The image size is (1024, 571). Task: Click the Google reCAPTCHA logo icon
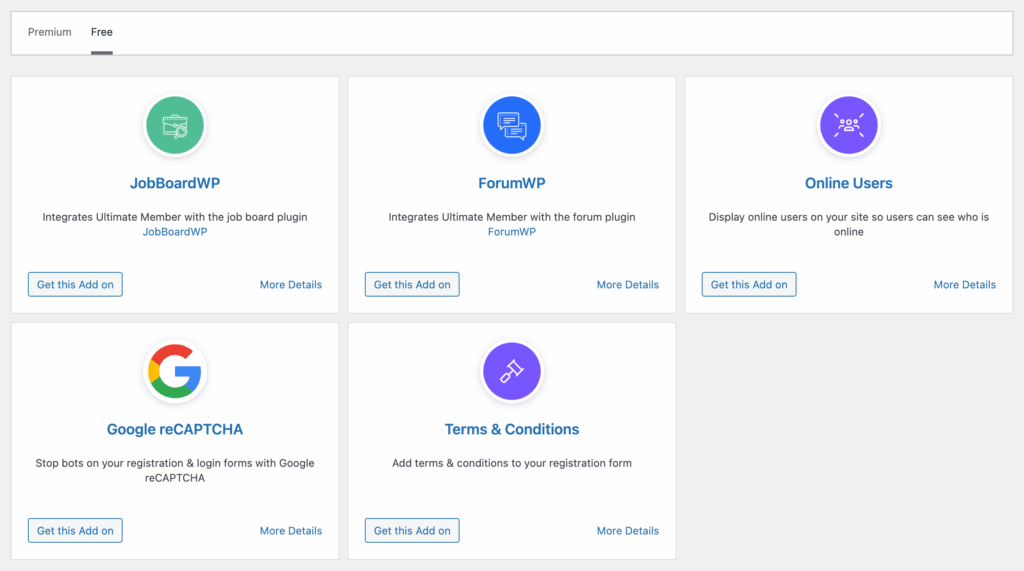tap(175, 371)
